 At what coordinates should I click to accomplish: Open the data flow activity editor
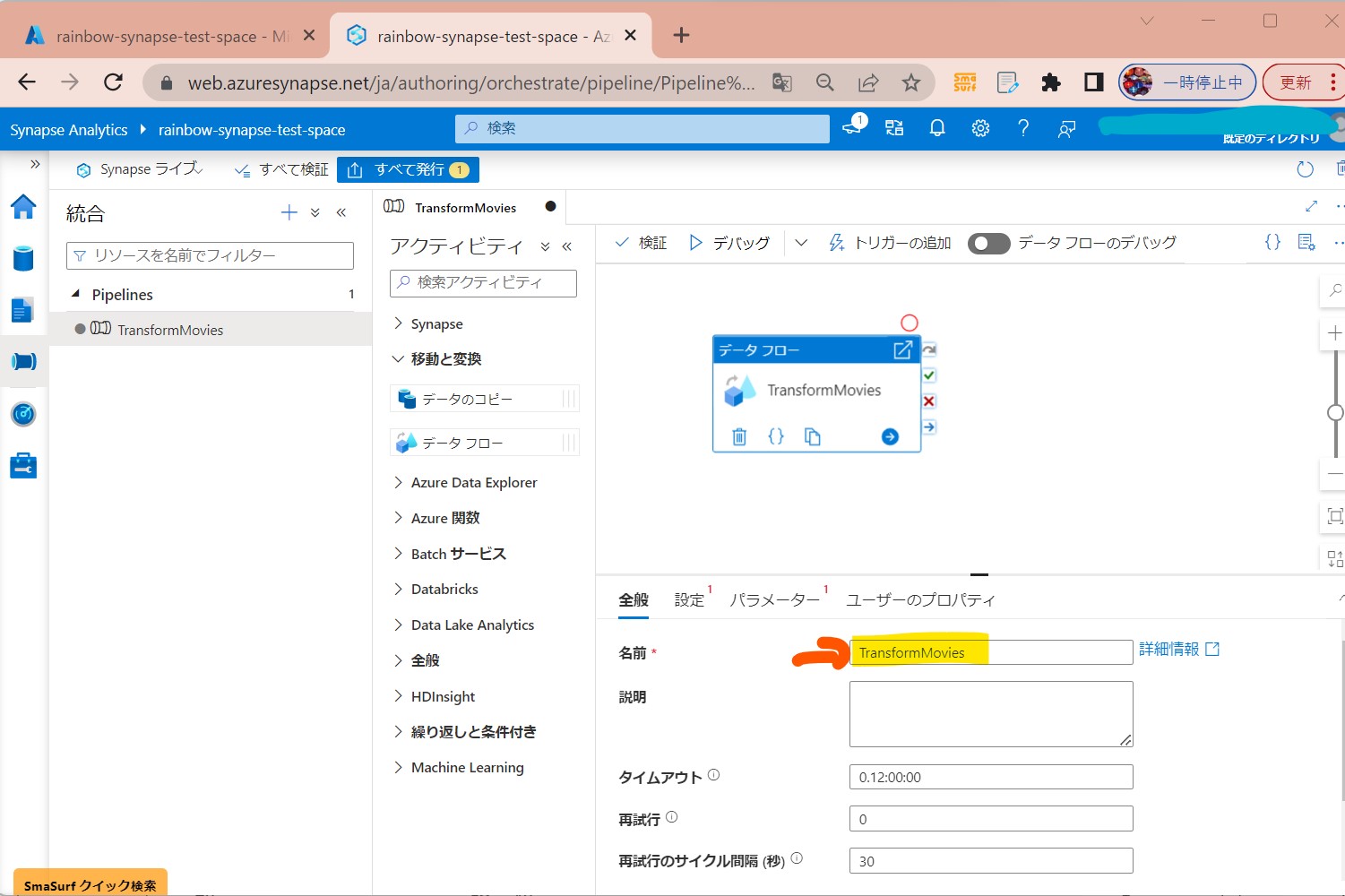[902, 350]
